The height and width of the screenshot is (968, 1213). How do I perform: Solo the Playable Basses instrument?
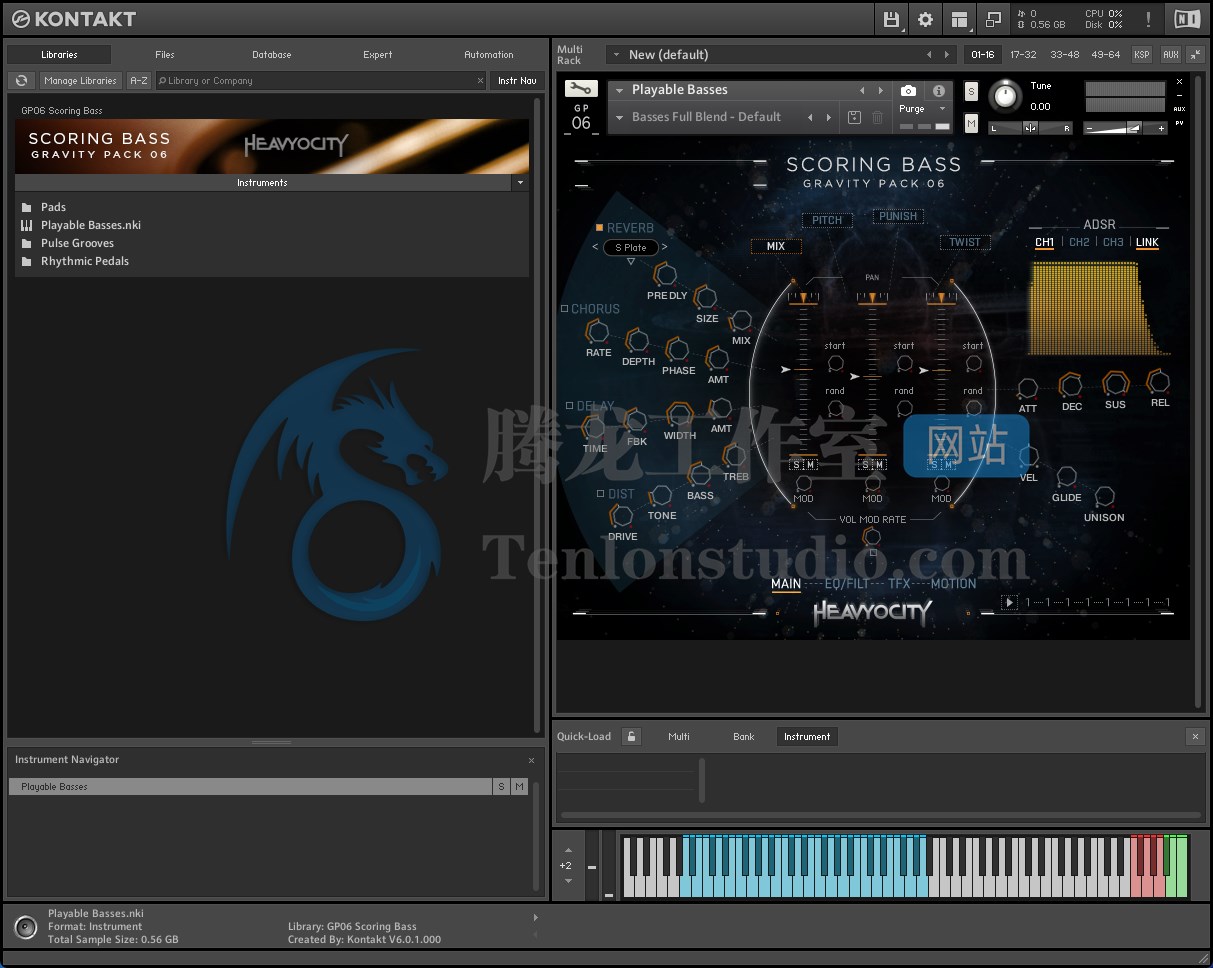click(x=971, y=90)
